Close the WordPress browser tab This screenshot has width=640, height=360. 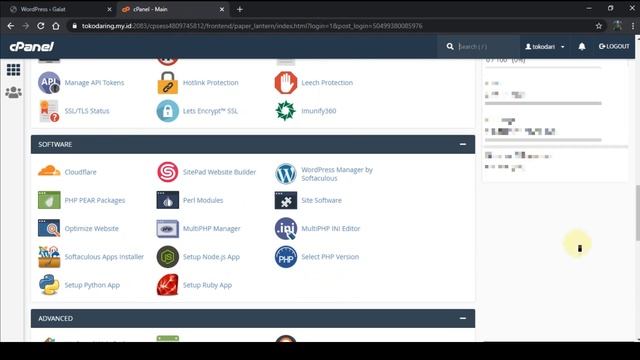109,9
